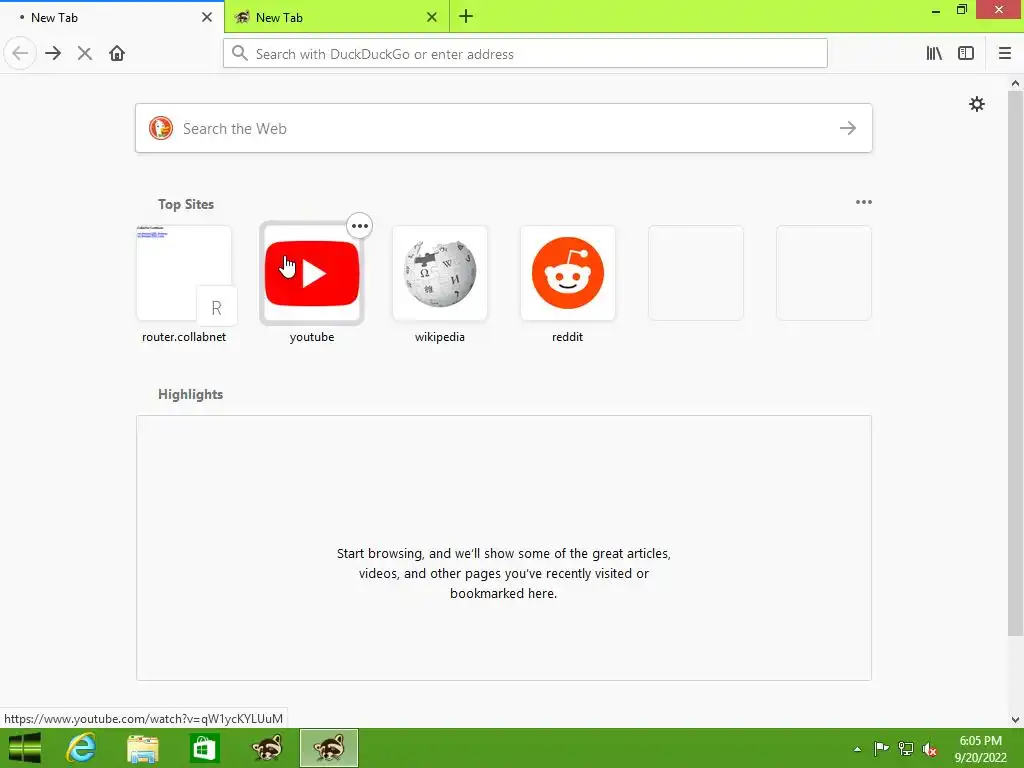The height and width of the screenshot is (768, 1024).
Task: Click the reddit label under tile
Action: (x=568, y=337)
